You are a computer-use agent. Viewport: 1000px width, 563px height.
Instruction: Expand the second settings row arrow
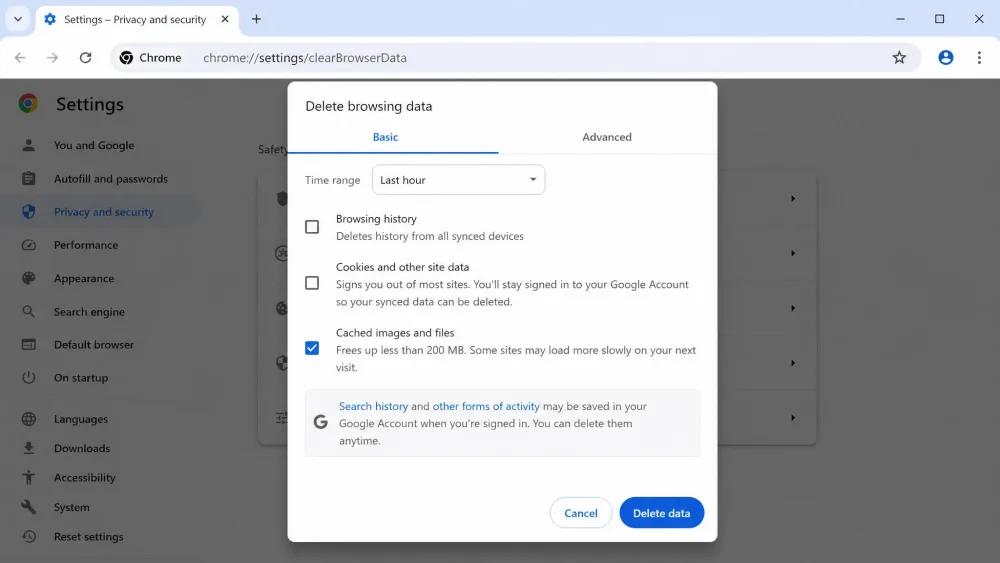(x=793, y=253)
